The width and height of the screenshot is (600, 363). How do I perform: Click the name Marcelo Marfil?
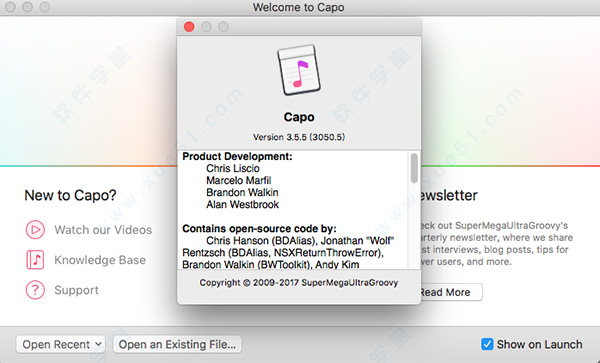tap(239, 180)
